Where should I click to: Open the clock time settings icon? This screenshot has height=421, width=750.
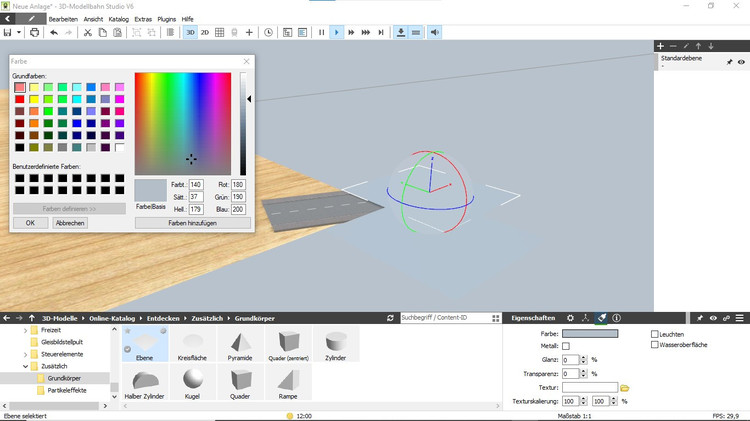point(268,32)
